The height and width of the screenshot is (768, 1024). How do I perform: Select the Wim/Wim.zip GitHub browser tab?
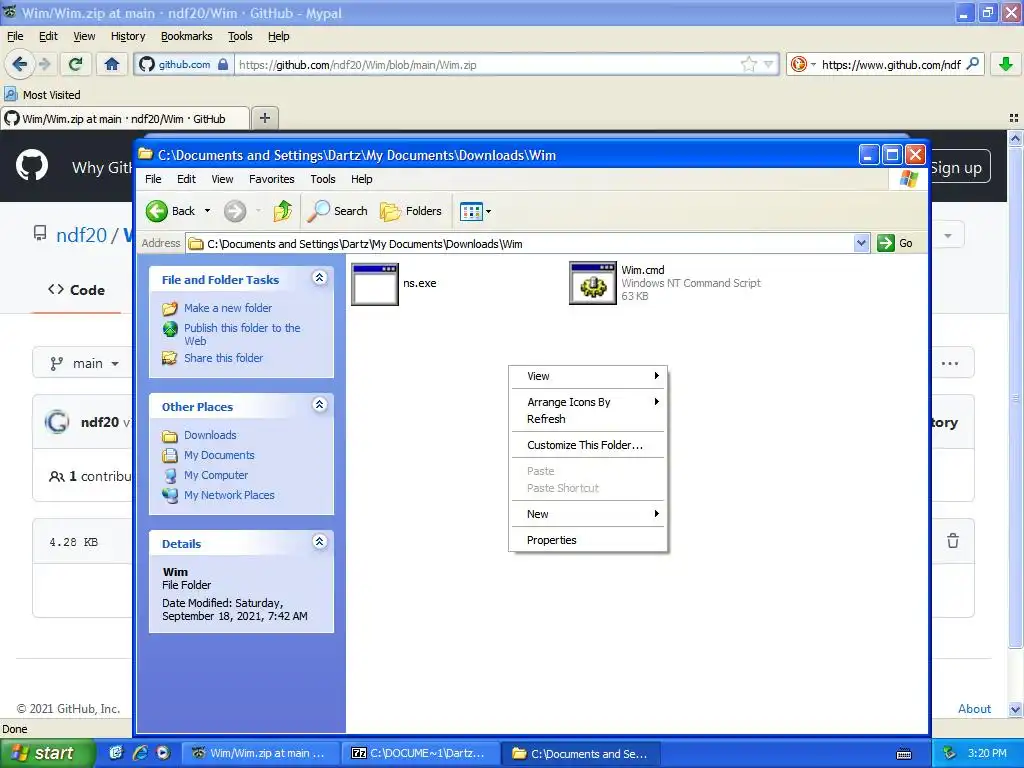click(125, 119)
